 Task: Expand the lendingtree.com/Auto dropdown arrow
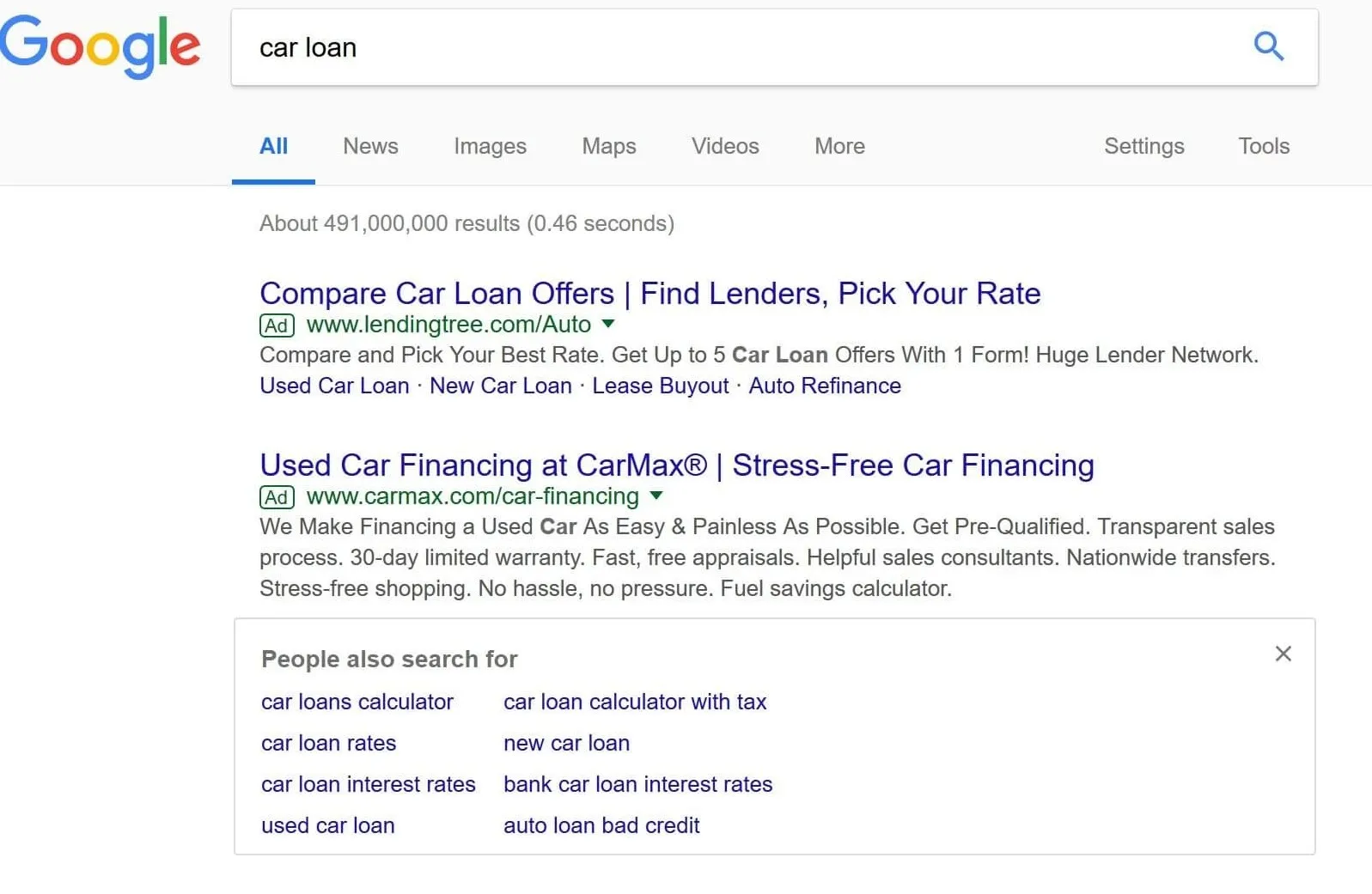click(608, 324)
